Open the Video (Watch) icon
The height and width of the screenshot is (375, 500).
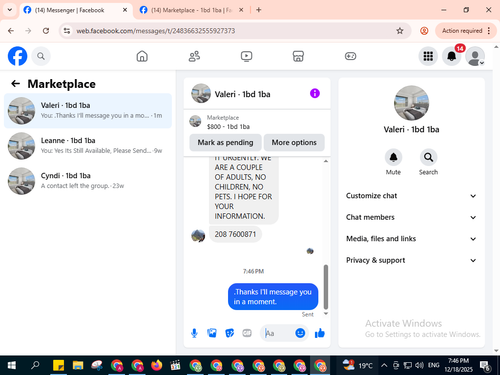tap(246, 56)
